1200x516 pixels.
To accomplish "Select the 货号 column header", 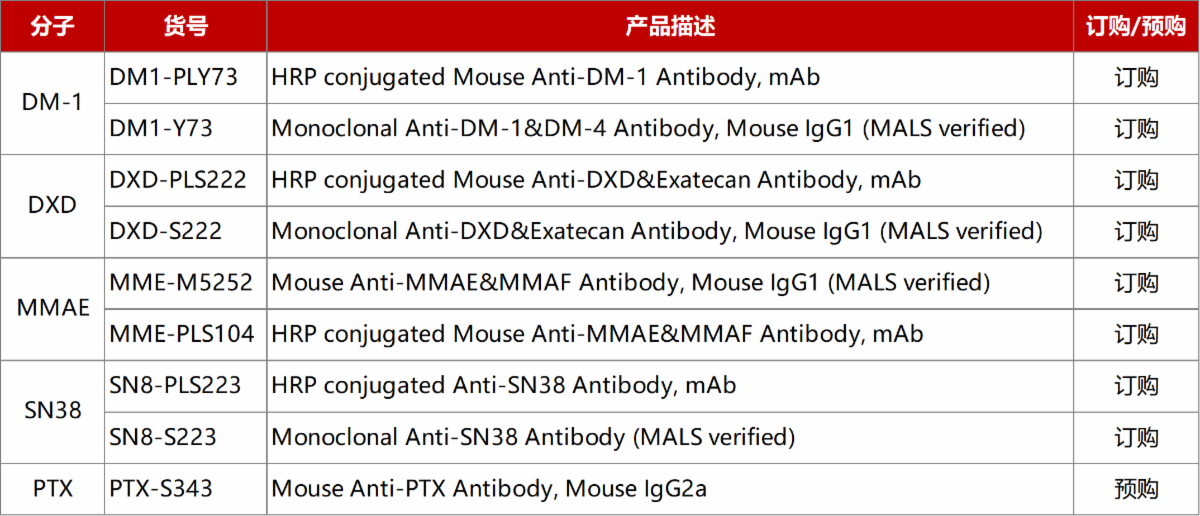I will (185, 26).
